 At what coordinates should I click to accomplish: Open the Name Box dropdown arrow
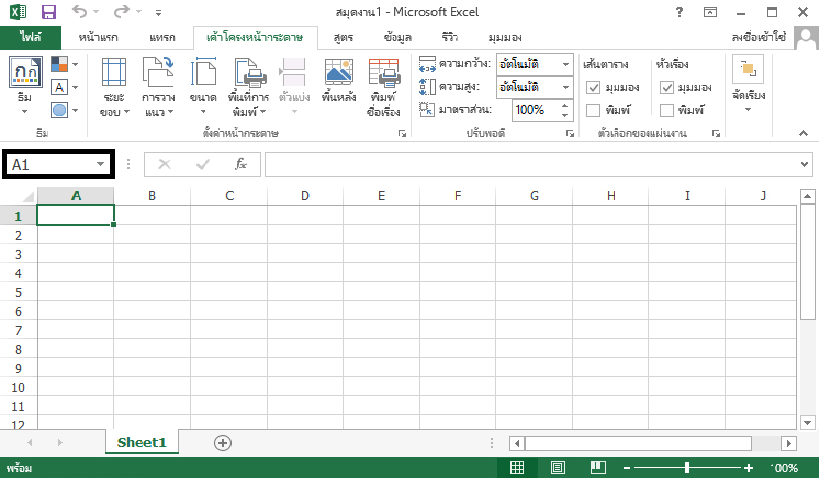pos(100,164)
